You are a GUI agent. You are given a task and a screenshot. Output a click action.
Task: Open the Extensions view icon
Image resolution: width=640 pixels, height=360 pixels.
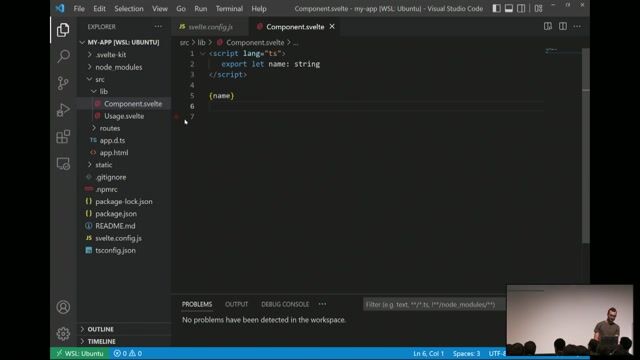[63, 137]
